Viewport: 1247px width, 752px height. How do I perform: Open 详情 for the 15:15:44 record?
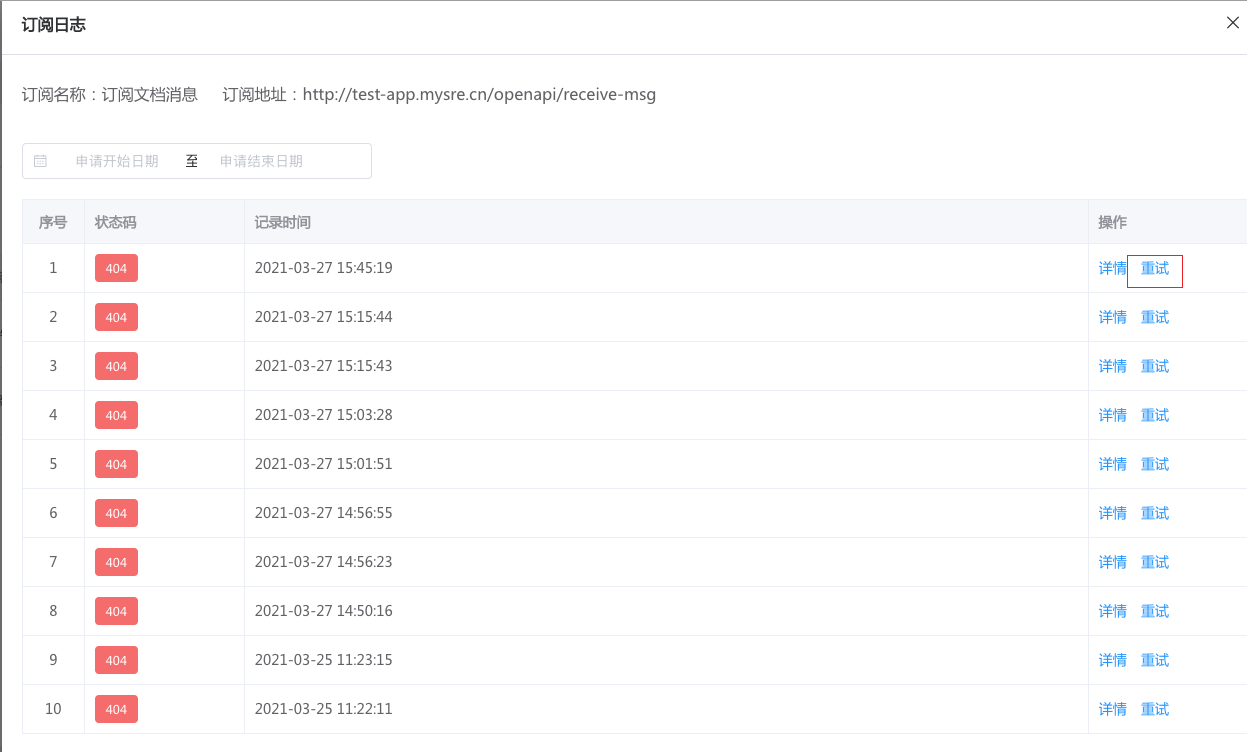point(1112,317)
